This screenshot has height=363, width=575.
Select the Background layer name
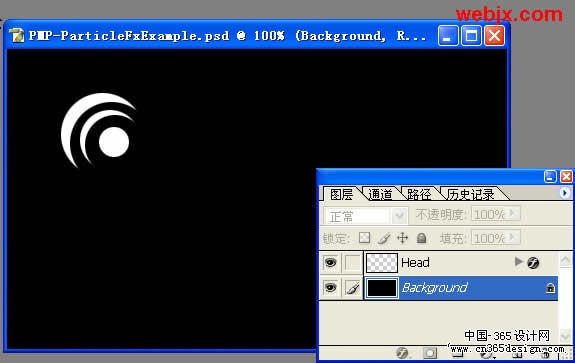[x=435, y=288]
